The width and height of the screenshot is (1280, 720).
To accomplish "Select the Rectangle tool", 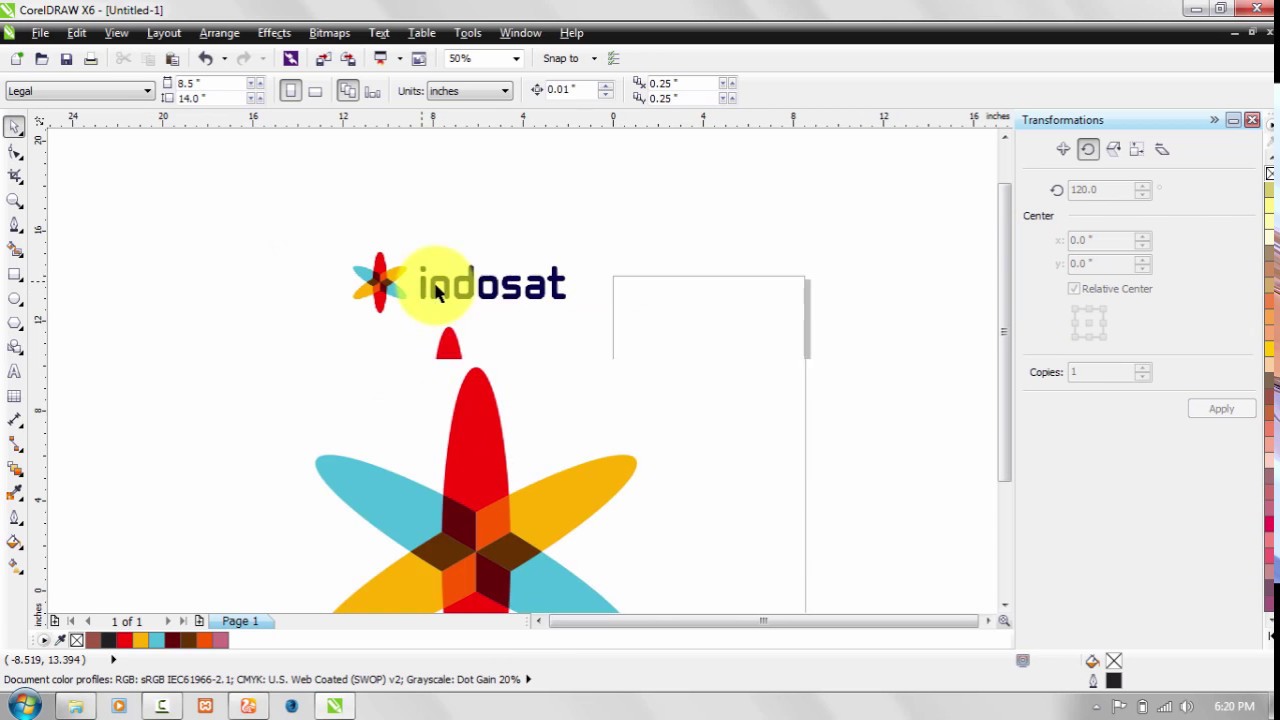I will [14, 274].
